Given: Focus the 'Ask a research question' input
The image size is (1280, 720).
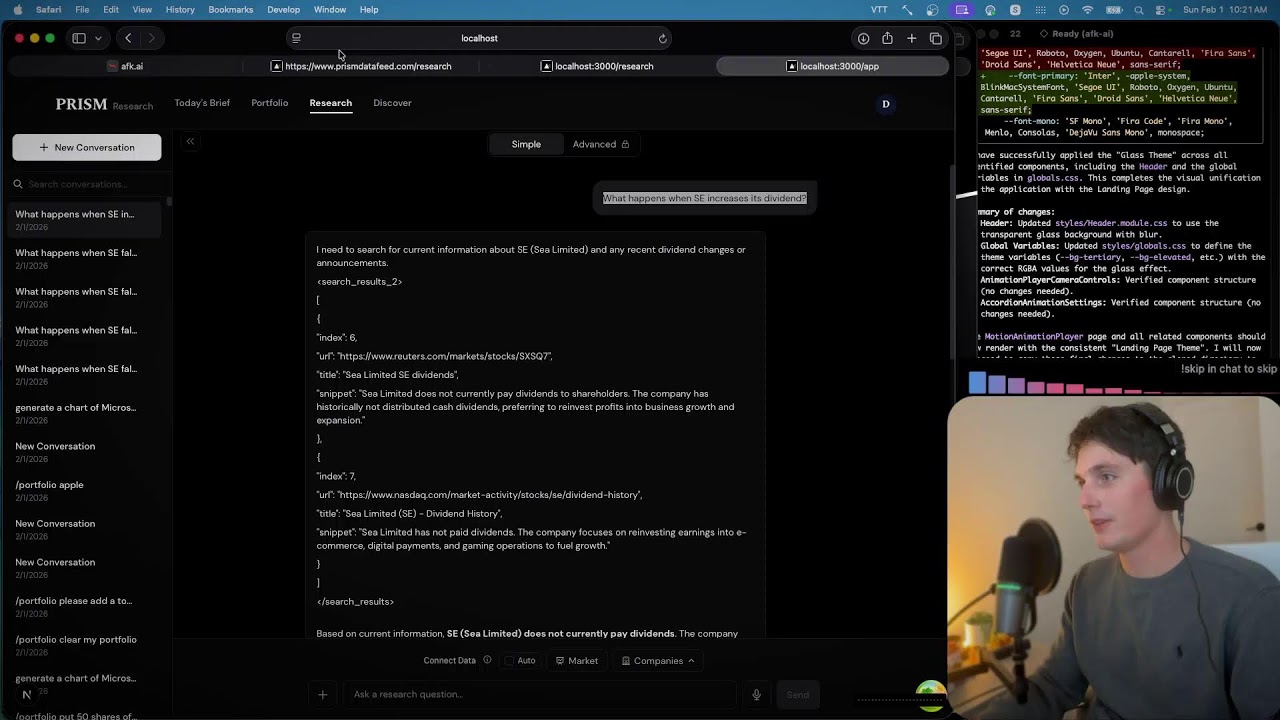Looking at the screenshot, I should click(540, 694).
